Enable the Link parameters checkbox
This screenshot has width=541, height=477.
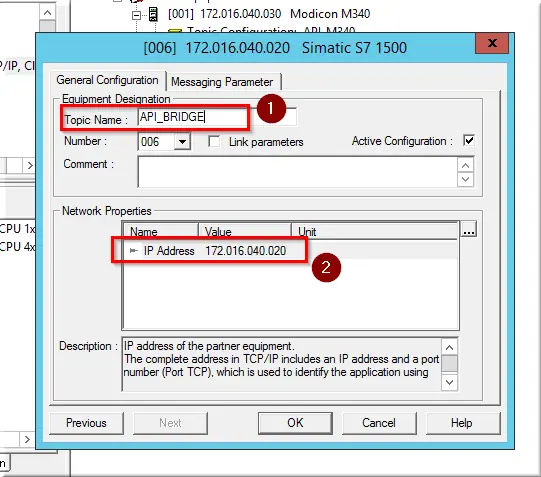coord(214,141)
